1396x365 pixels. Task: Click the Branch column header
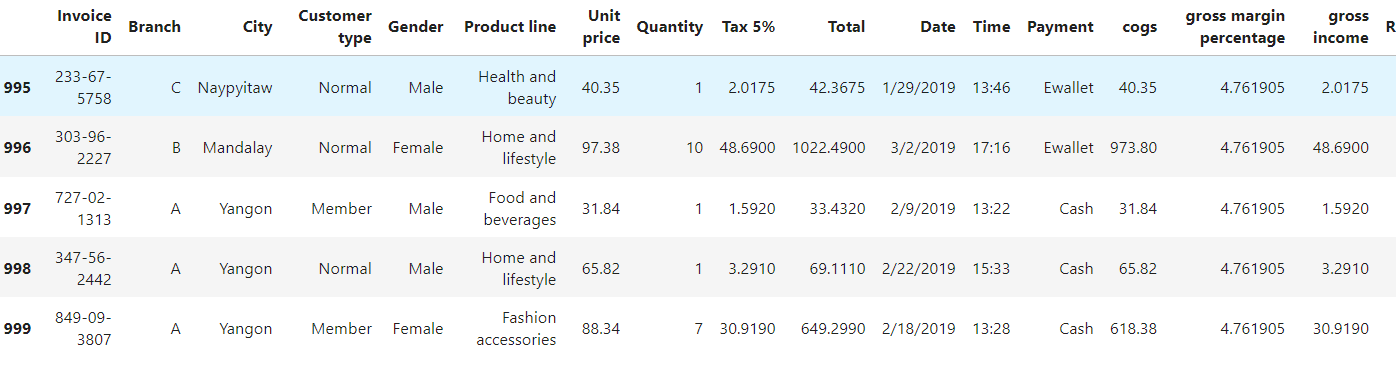coord(154,27)
